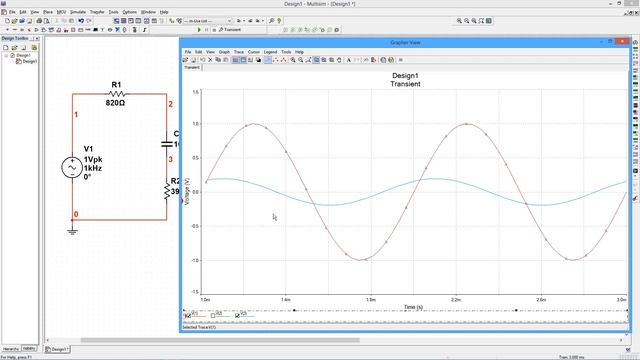
Task: Open the Place menu in Multisim
Action: [48, 12]
